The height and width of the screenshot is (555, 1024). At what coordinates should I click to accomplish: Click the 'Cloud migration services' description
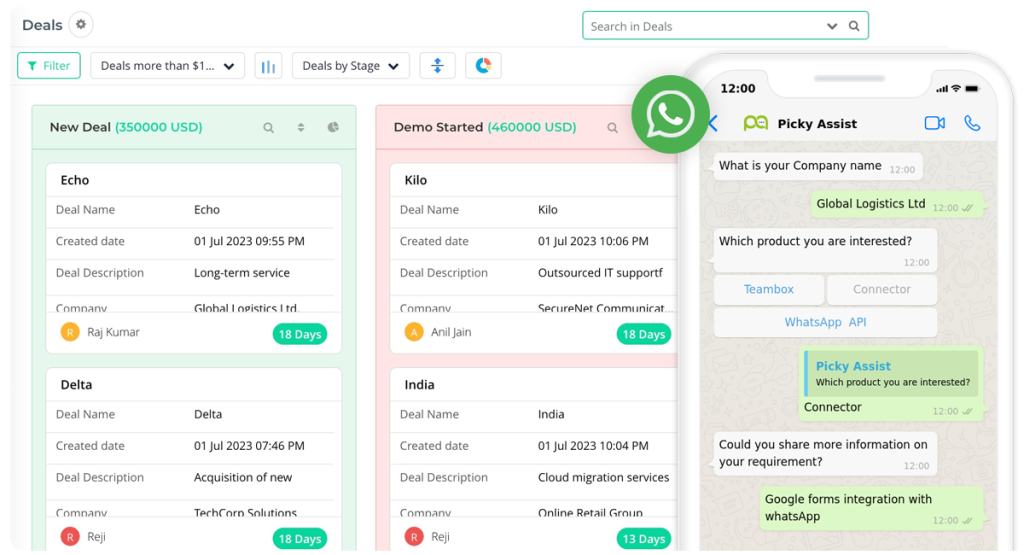click(603, 477)
